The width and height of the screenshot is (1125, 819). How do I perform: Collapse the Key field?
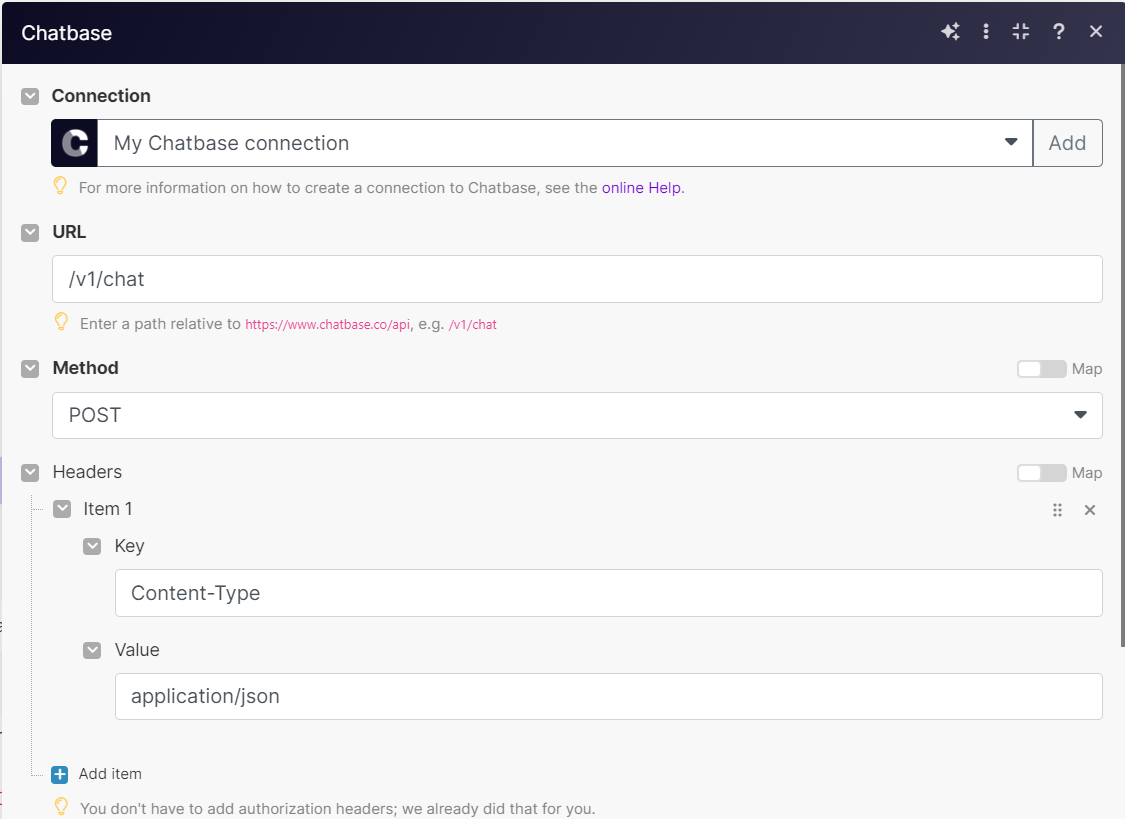(x=92, y=546)
